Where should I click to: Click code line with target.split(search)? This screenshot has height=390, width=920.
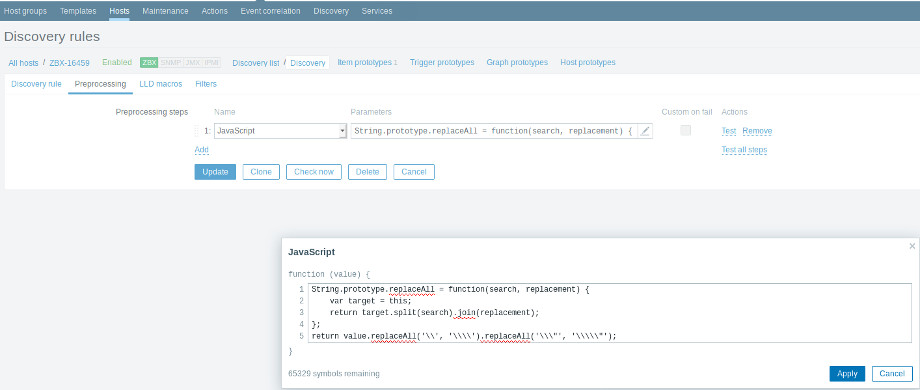click(434, 313)
